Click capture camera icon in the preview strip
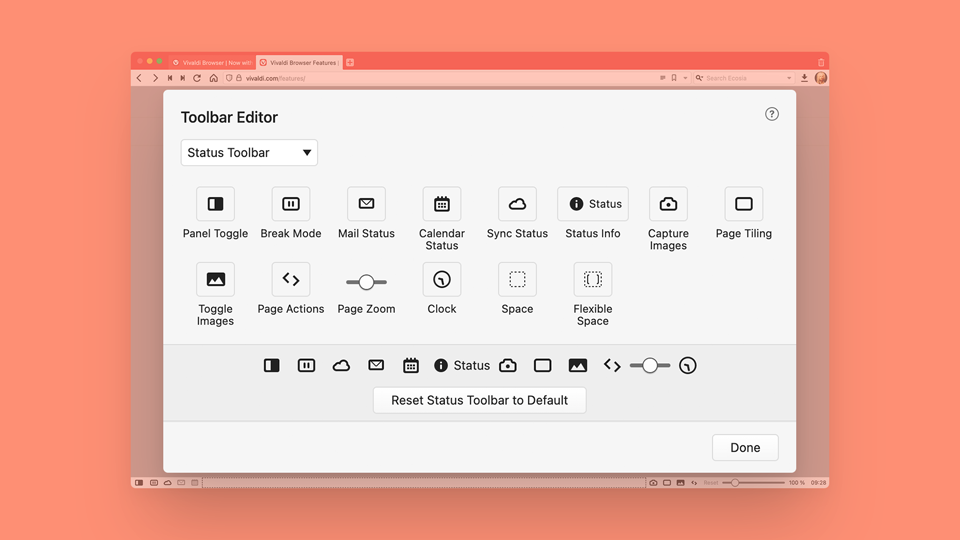 click(x=508, y=366)
